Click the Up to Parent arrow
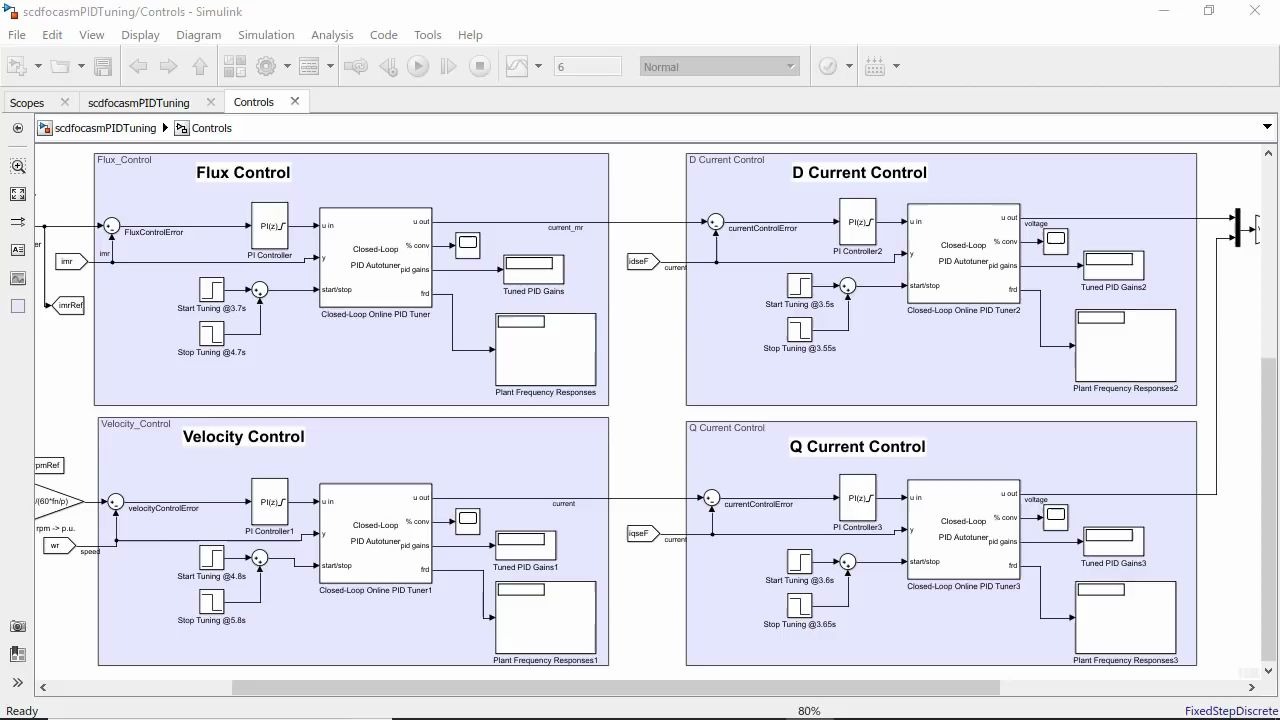 pos(199,66)
